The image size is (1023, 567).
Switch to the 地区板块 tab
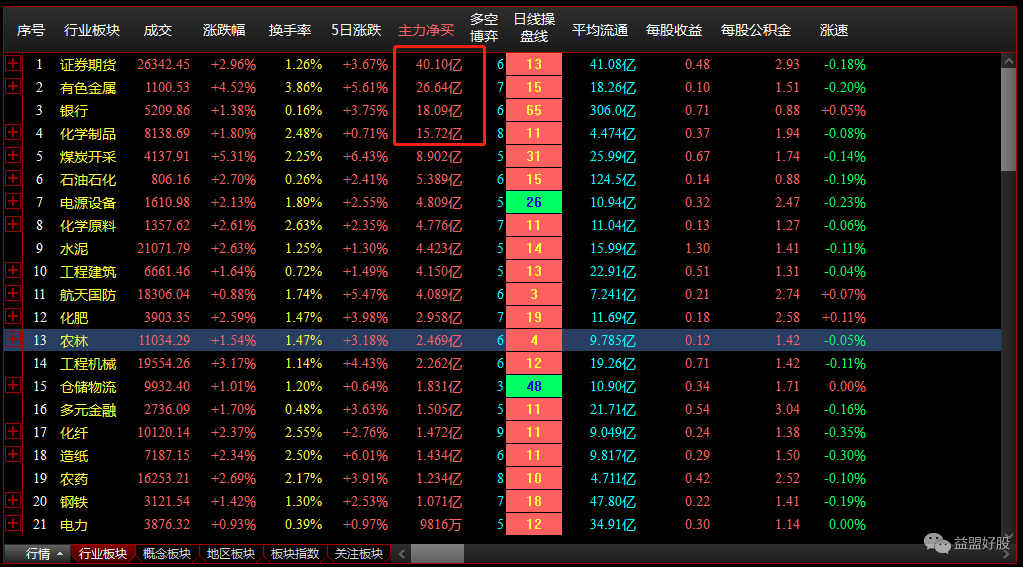(229, 554)
